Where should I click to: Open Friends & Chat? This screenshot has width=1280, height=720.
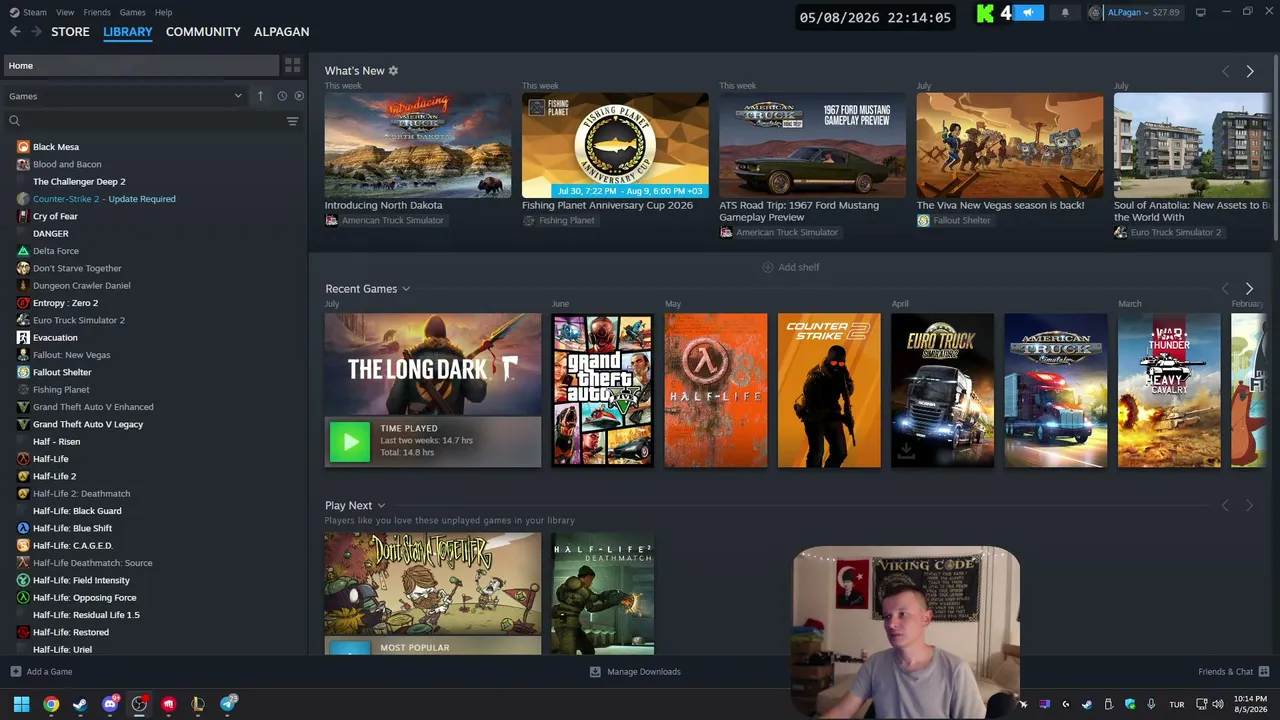1234,672
